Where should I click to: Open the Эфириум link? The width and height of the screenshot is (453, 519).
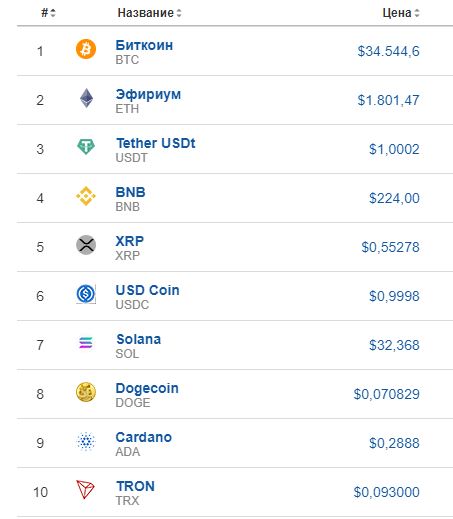tap(148, 94)
